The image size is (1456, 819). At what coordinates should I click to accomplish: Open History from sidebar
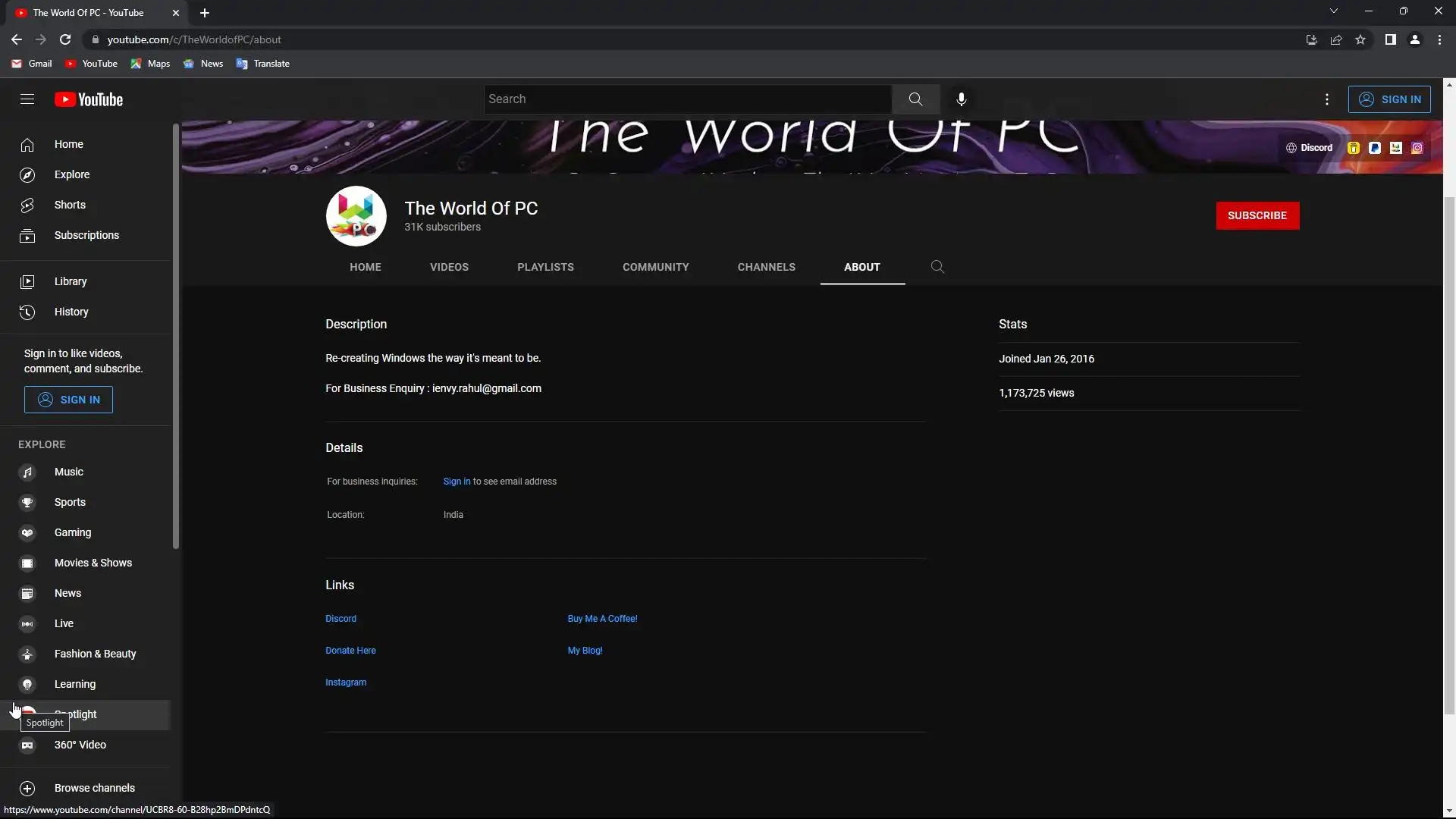[x=71, y=312]
